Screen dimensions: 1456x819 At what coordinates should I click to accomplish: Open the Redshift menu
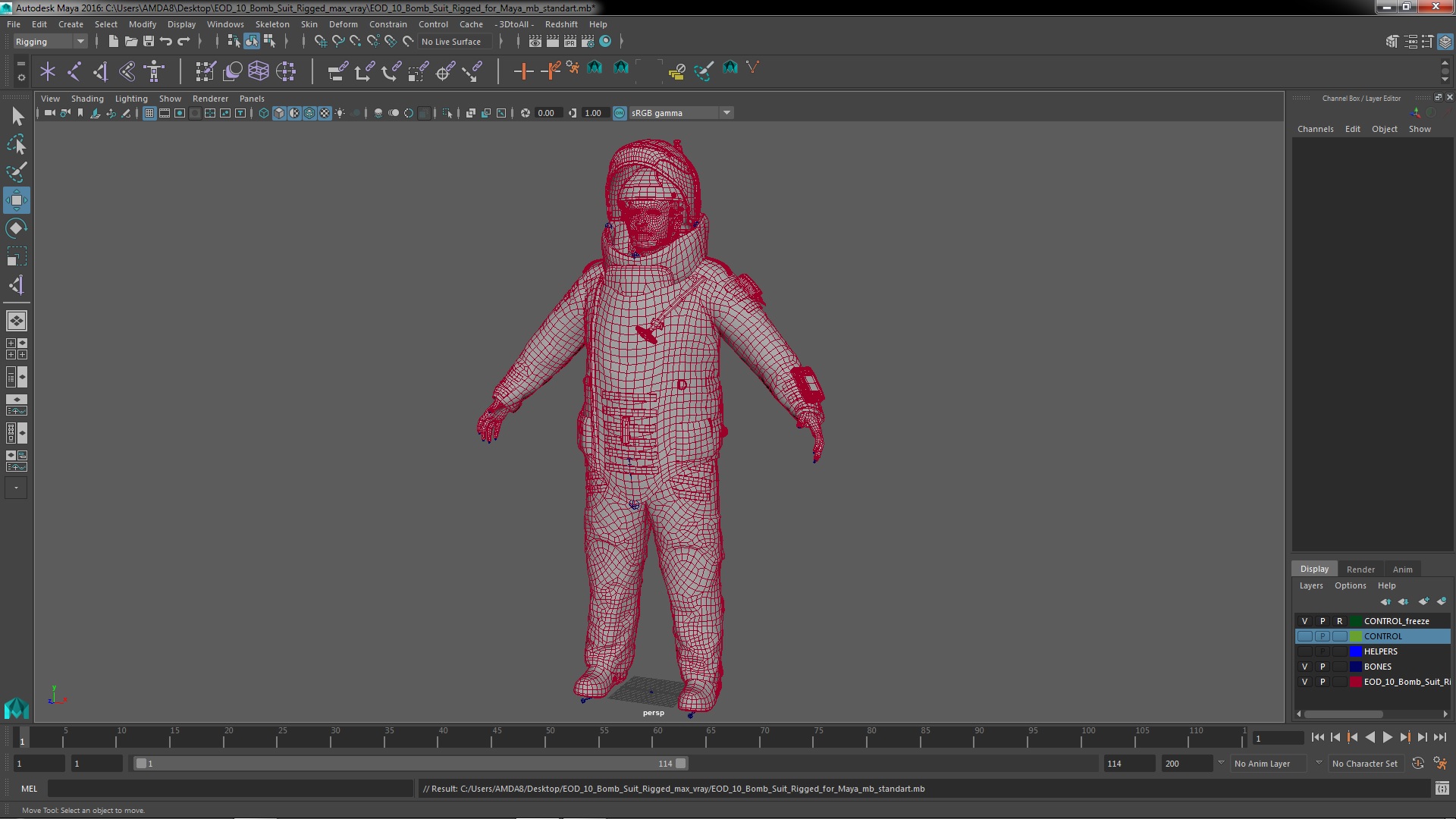[561, 24]
